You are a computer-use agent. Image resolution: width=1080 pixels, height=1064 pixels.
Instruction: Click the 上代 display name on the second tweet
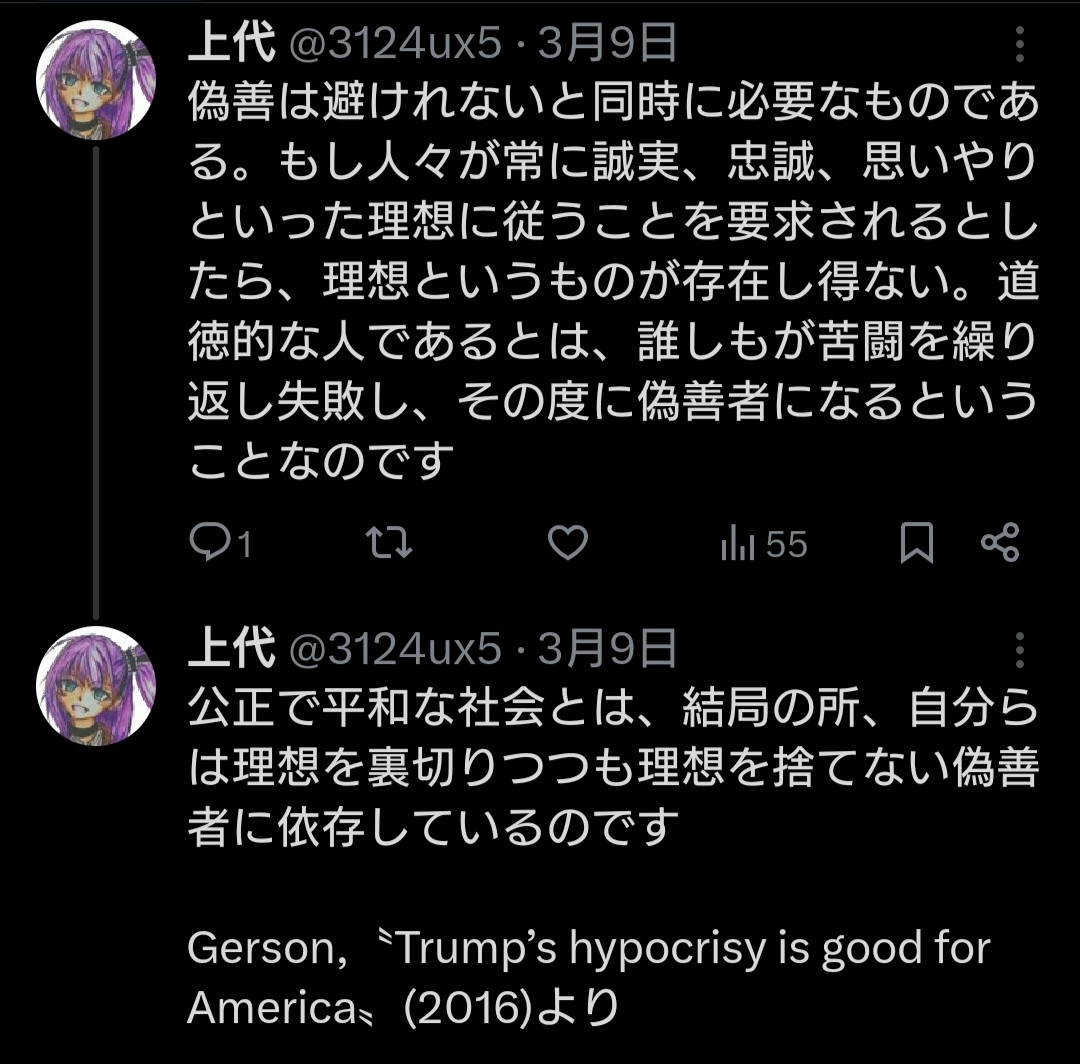click(x=231, y=649)
